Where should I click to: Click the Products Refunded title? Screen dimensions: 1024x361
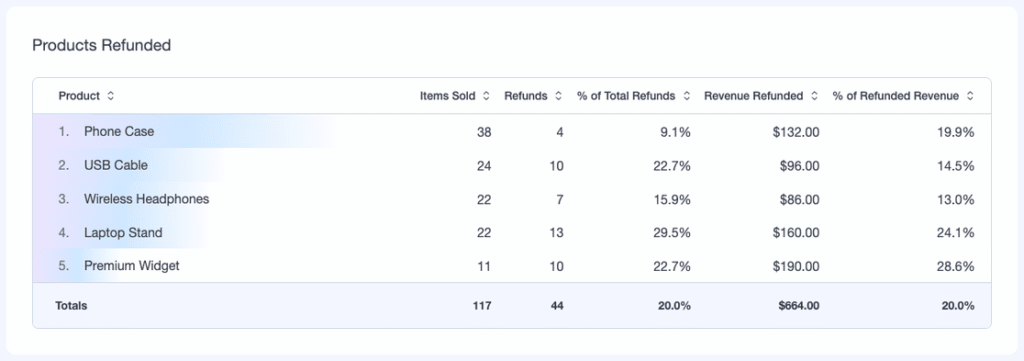[x=101, y=45]
